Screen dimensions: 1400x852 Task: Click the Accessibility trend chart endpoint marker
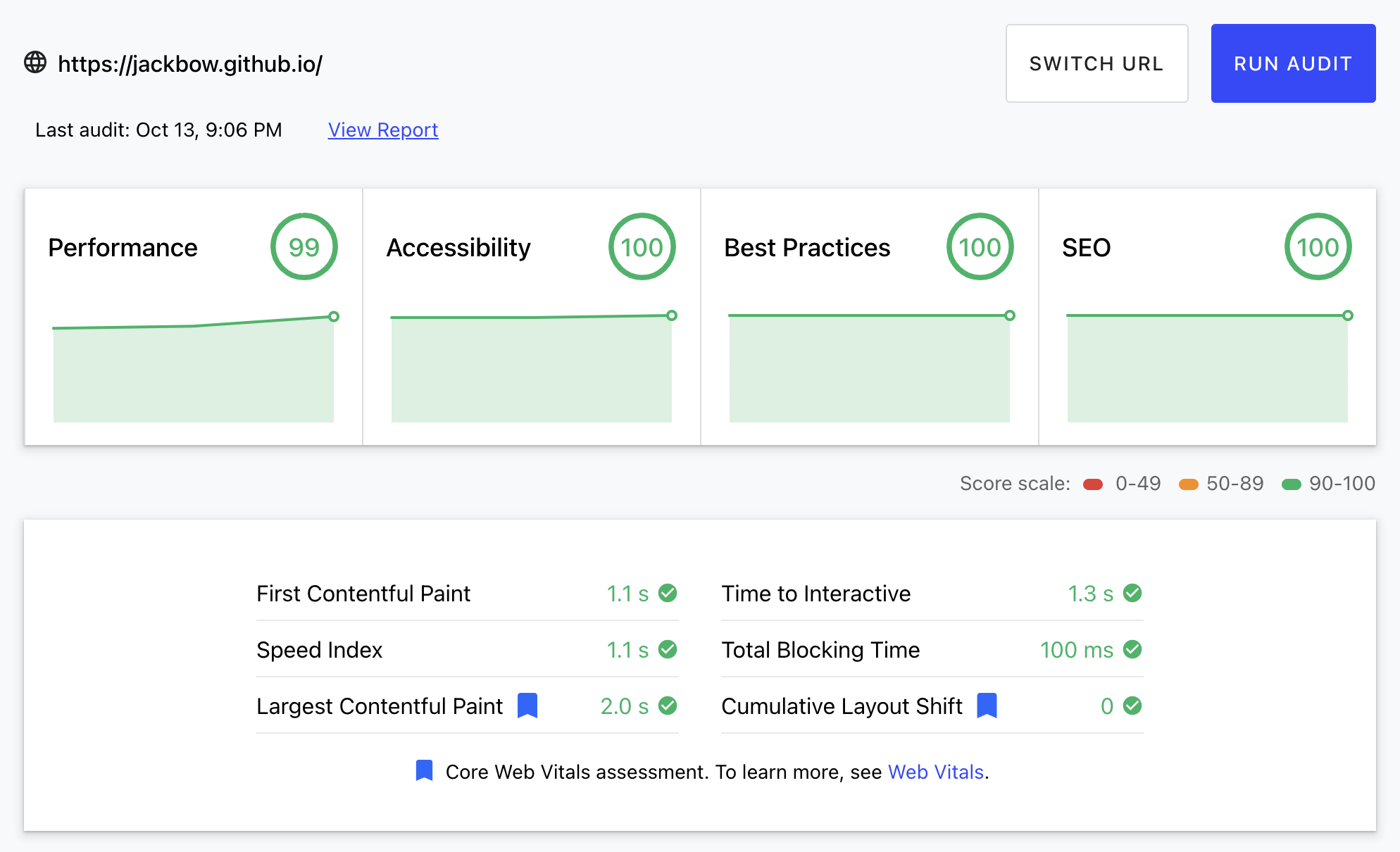(x=672, y=315)
